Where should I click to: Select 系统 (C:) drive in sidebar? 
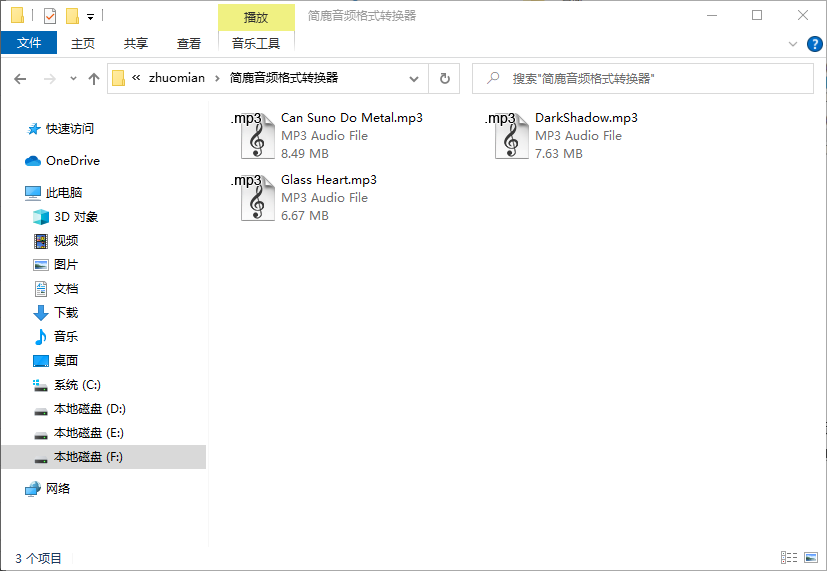77,385
